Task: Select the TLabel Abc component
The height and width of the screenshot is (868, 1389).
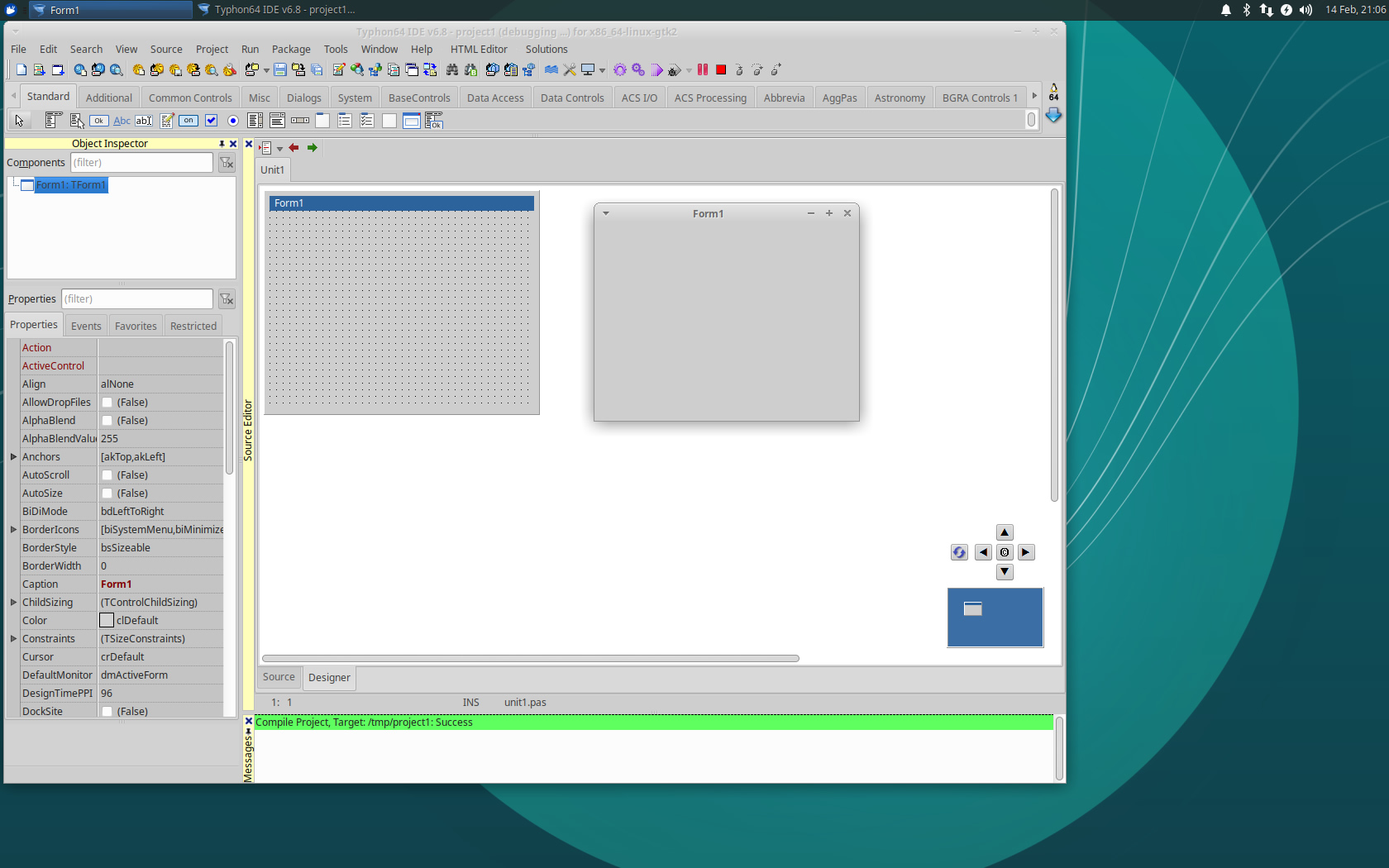Action: tap(122, 121)
